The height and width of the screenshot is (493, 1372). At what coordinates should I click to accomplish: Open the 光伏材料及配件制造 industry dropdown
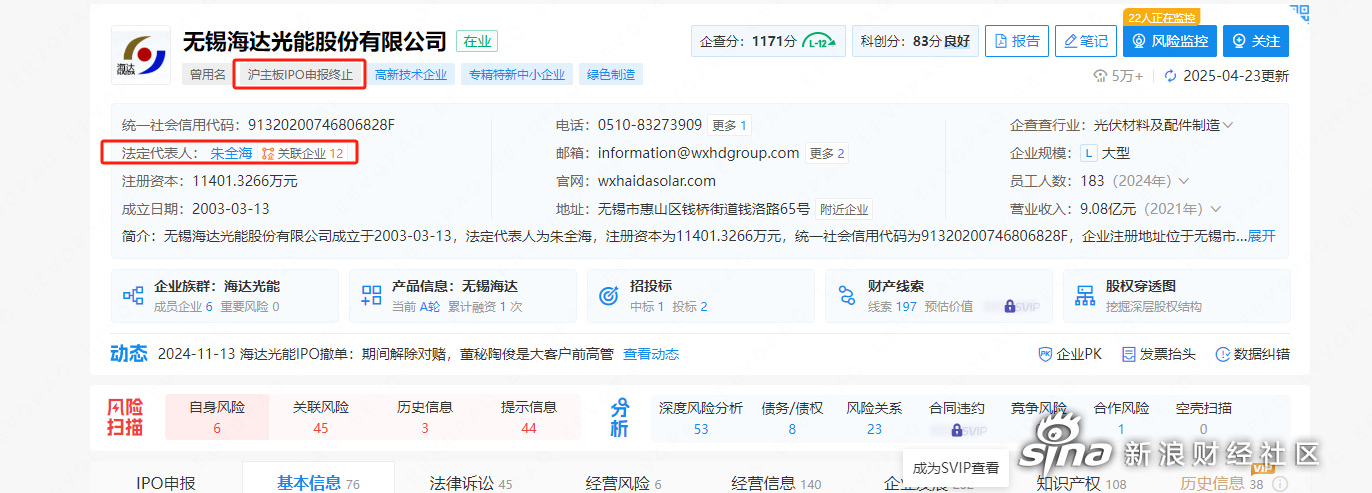pyautogui.click(x=1164, y=125)
